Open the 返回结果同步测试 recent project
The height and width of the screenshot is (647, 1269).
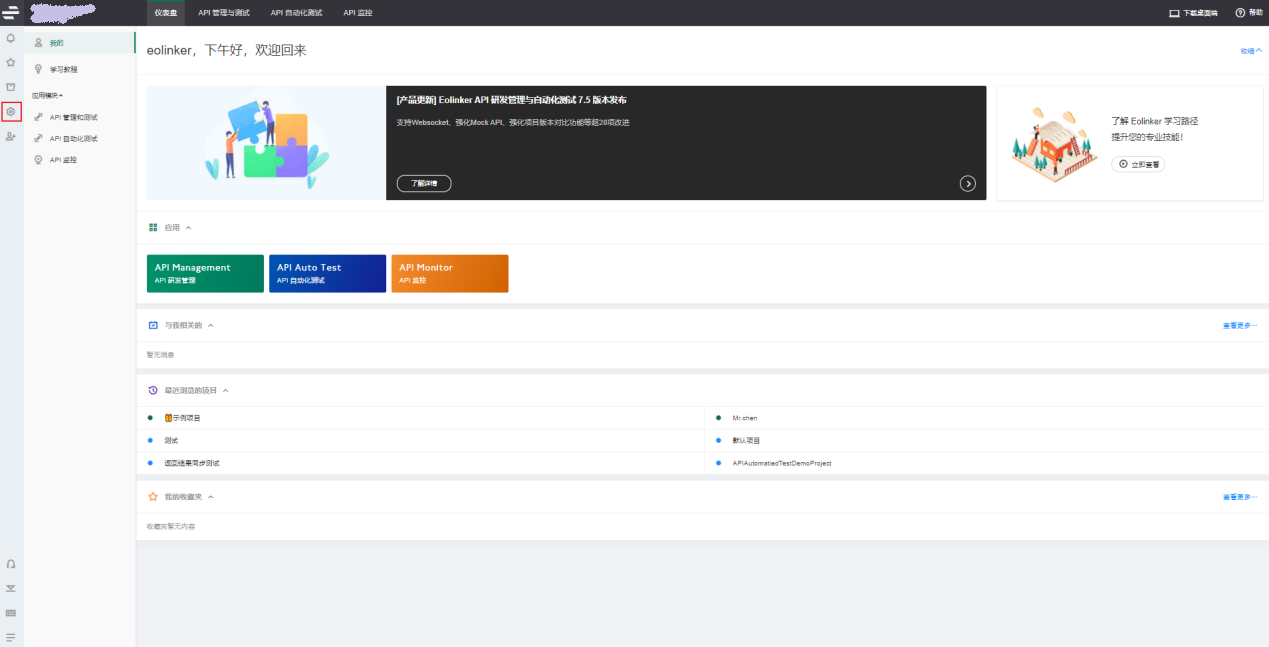click(x=192, y=463)
